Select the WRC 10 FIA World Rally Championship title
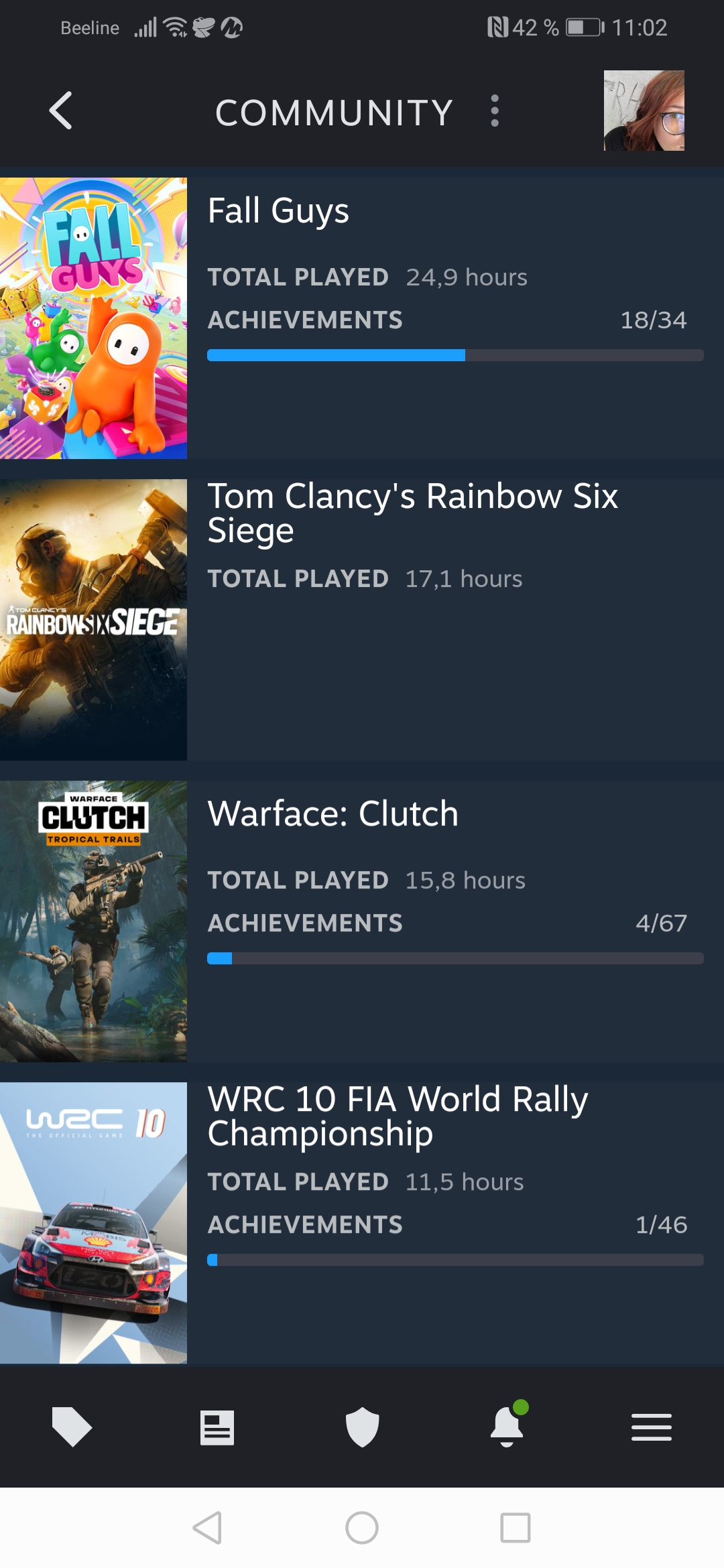This screenshot has height=1568, width=724. [x=398, y=1116]
